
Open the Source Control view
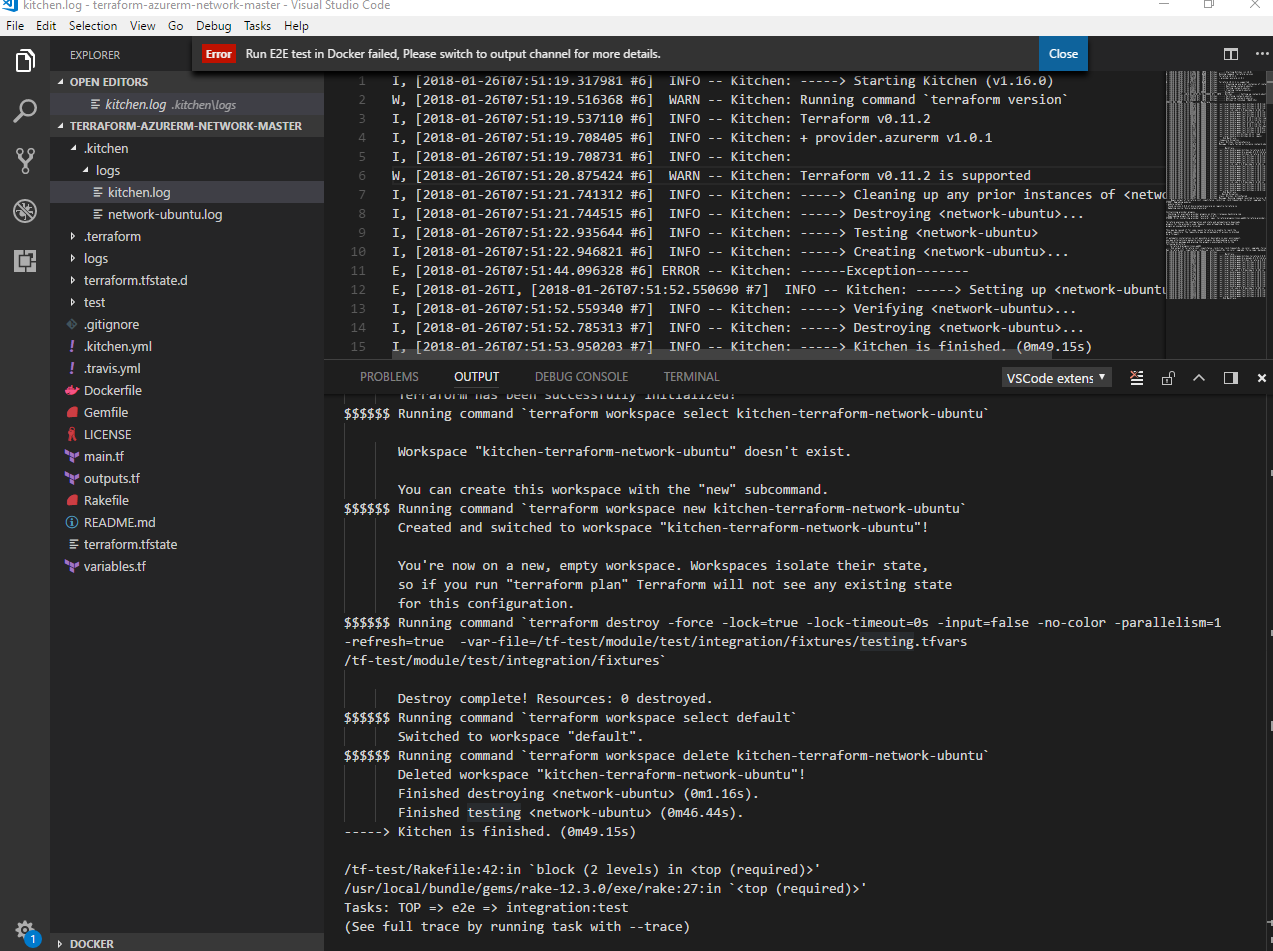25,160
